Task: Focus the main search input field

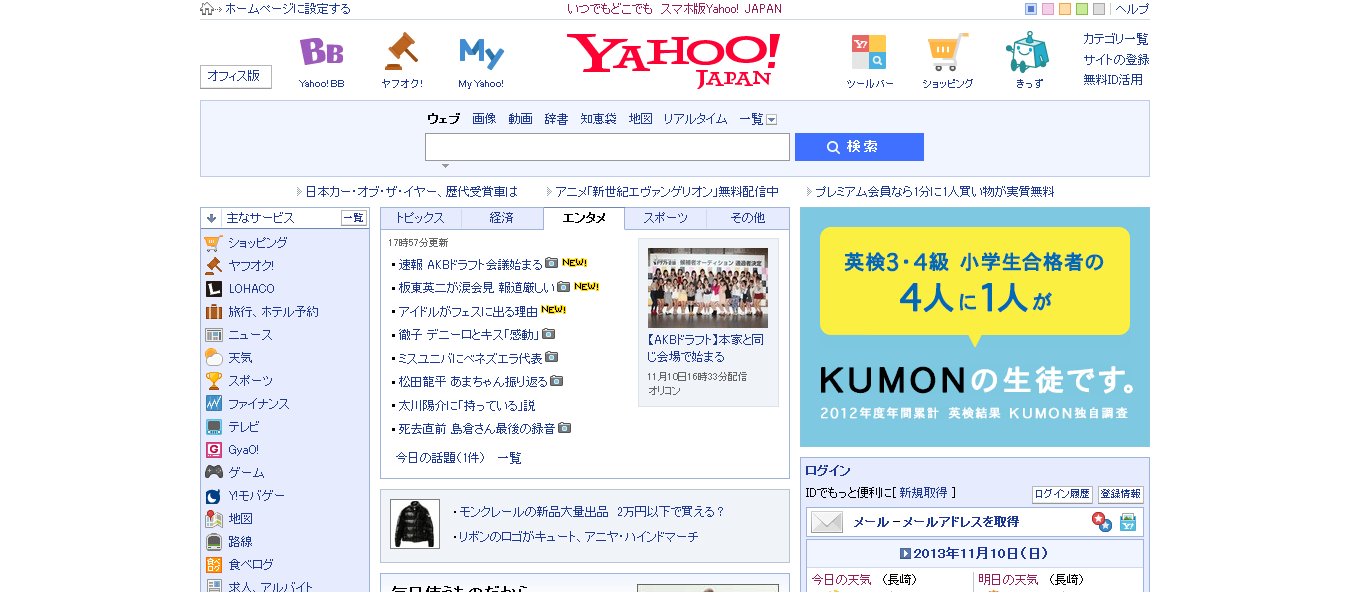Action: [x=607, y=147]
